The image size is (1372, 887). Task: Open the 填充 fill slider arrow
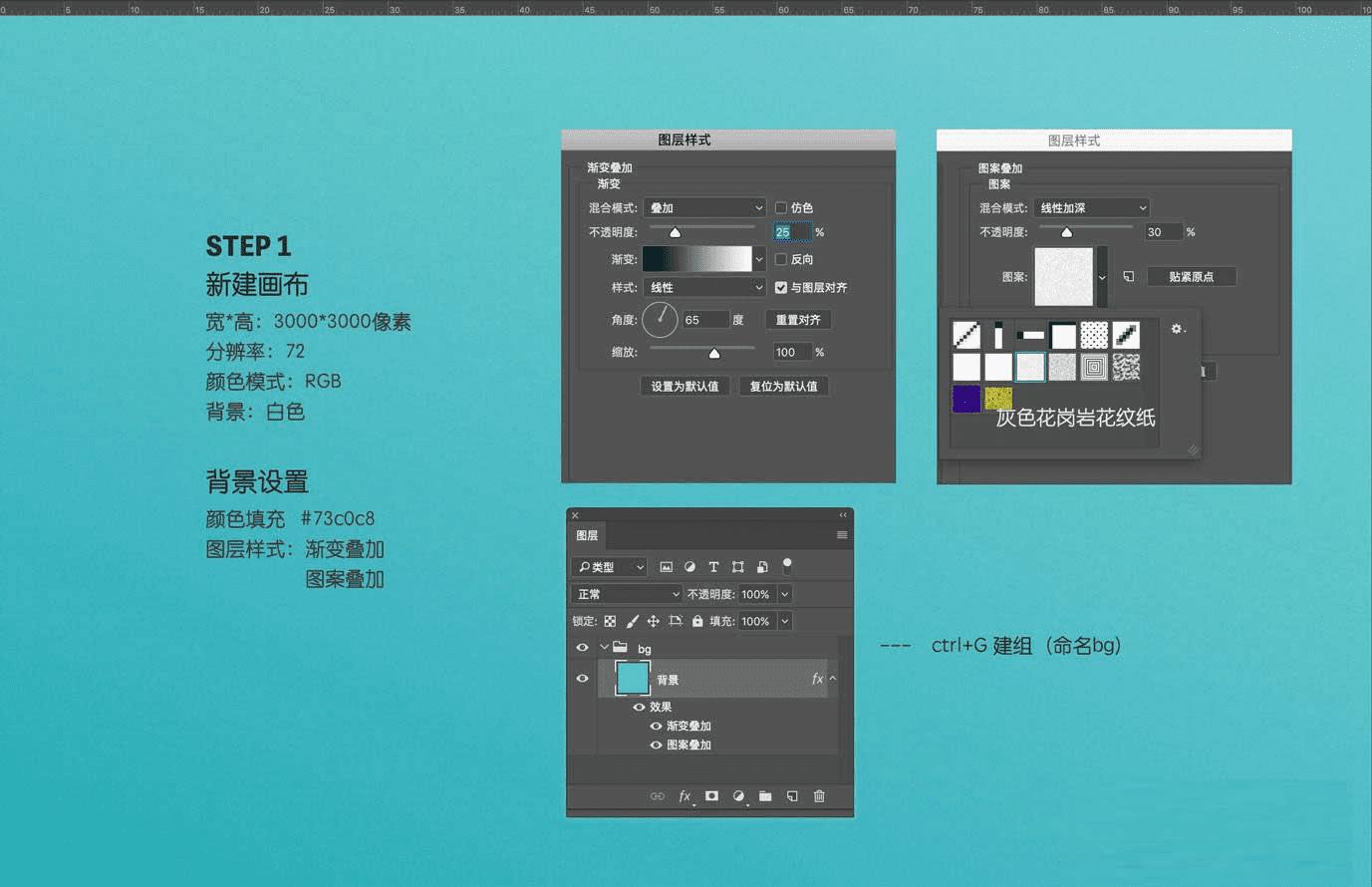785,621
